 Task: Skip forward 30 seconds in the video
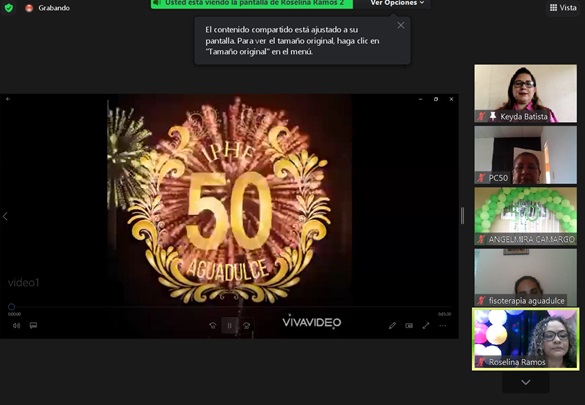(x=246, y=326)
